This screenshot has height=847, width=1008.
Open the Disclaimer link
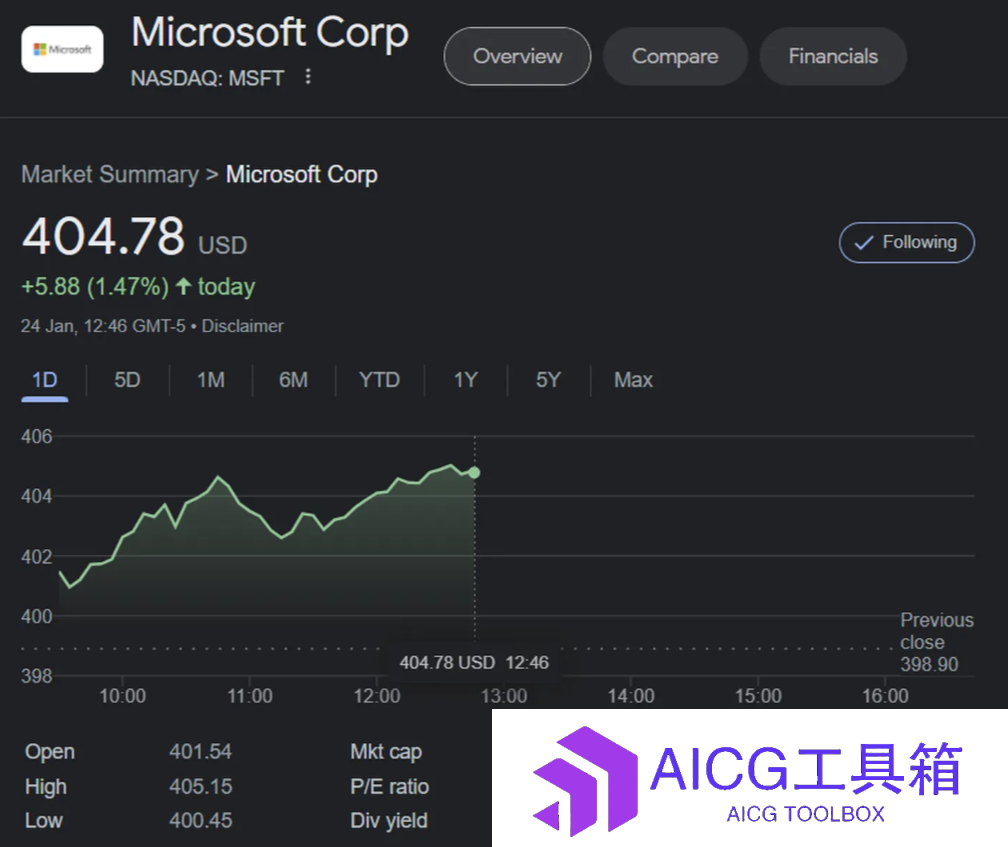click(x=242, y=326)
